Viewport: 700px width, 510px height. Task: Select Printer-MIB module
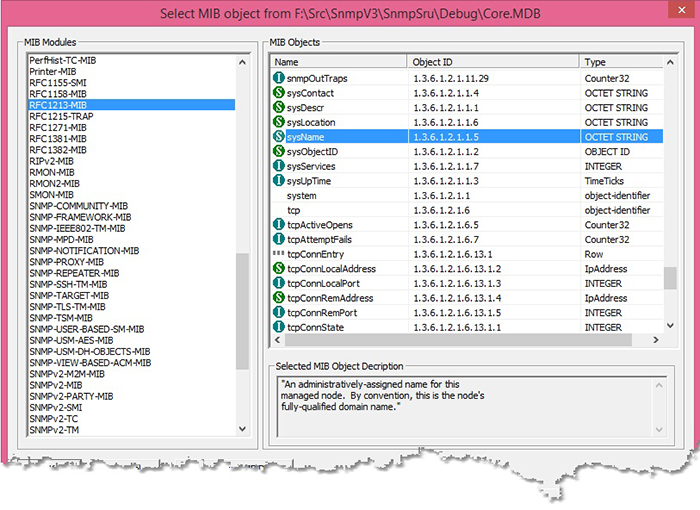[53, 71]
